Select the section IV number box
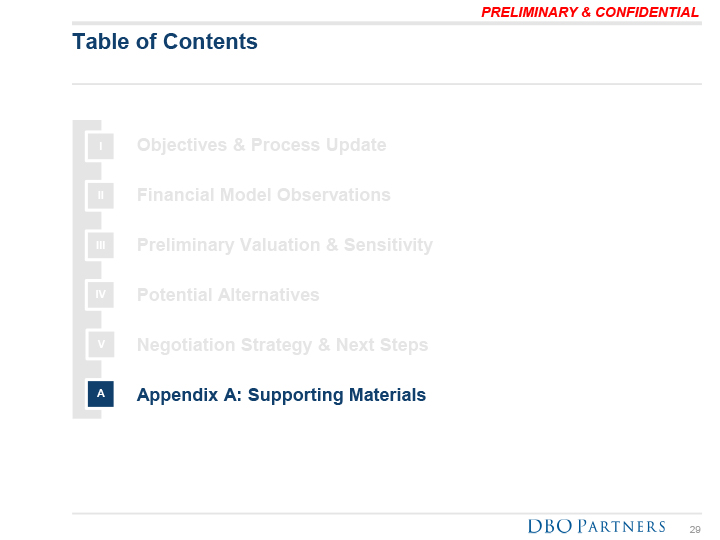 coord(100,295)
